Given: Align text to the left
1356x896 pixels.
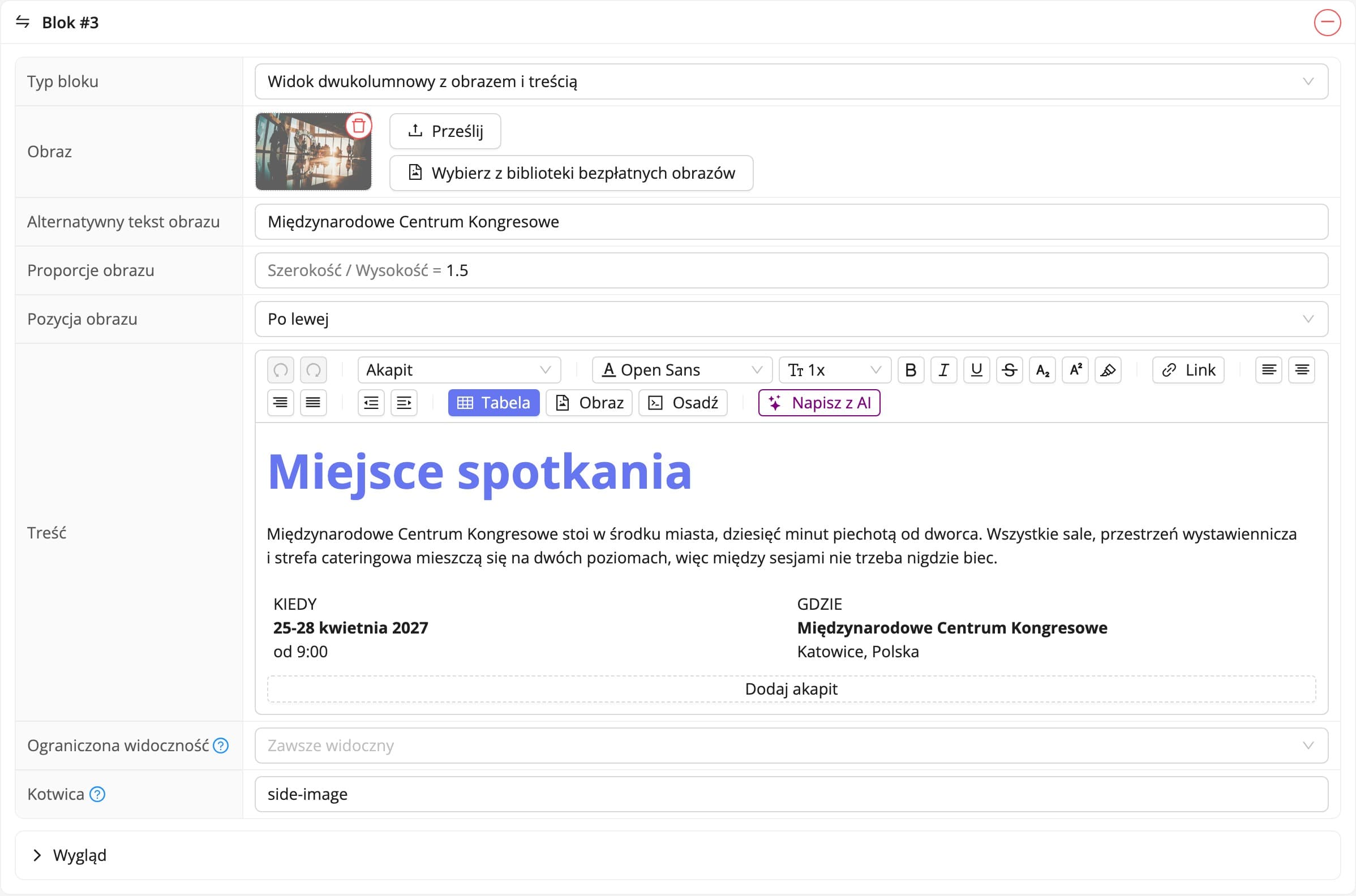Looking at the screenshot, I should (1268, 371).
